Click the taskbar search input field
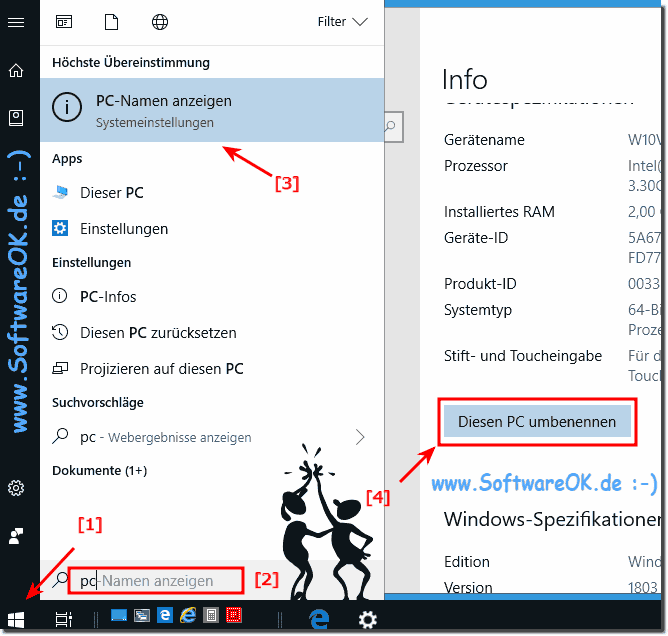Viewport: 668px width, 636px height. 156,581
